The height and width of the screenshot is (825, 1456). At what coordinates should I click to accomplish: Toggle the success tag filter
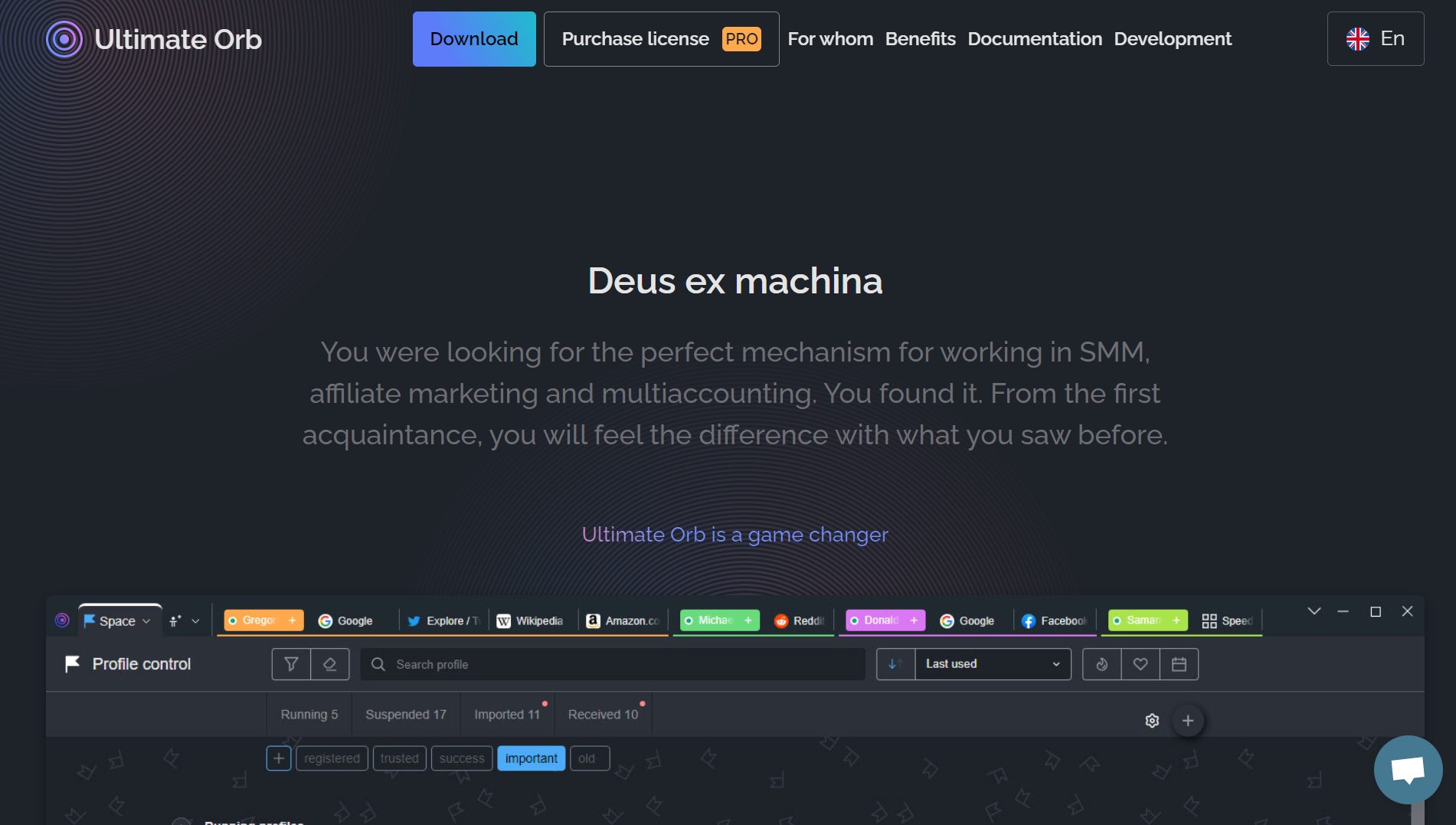coord(462,758)
